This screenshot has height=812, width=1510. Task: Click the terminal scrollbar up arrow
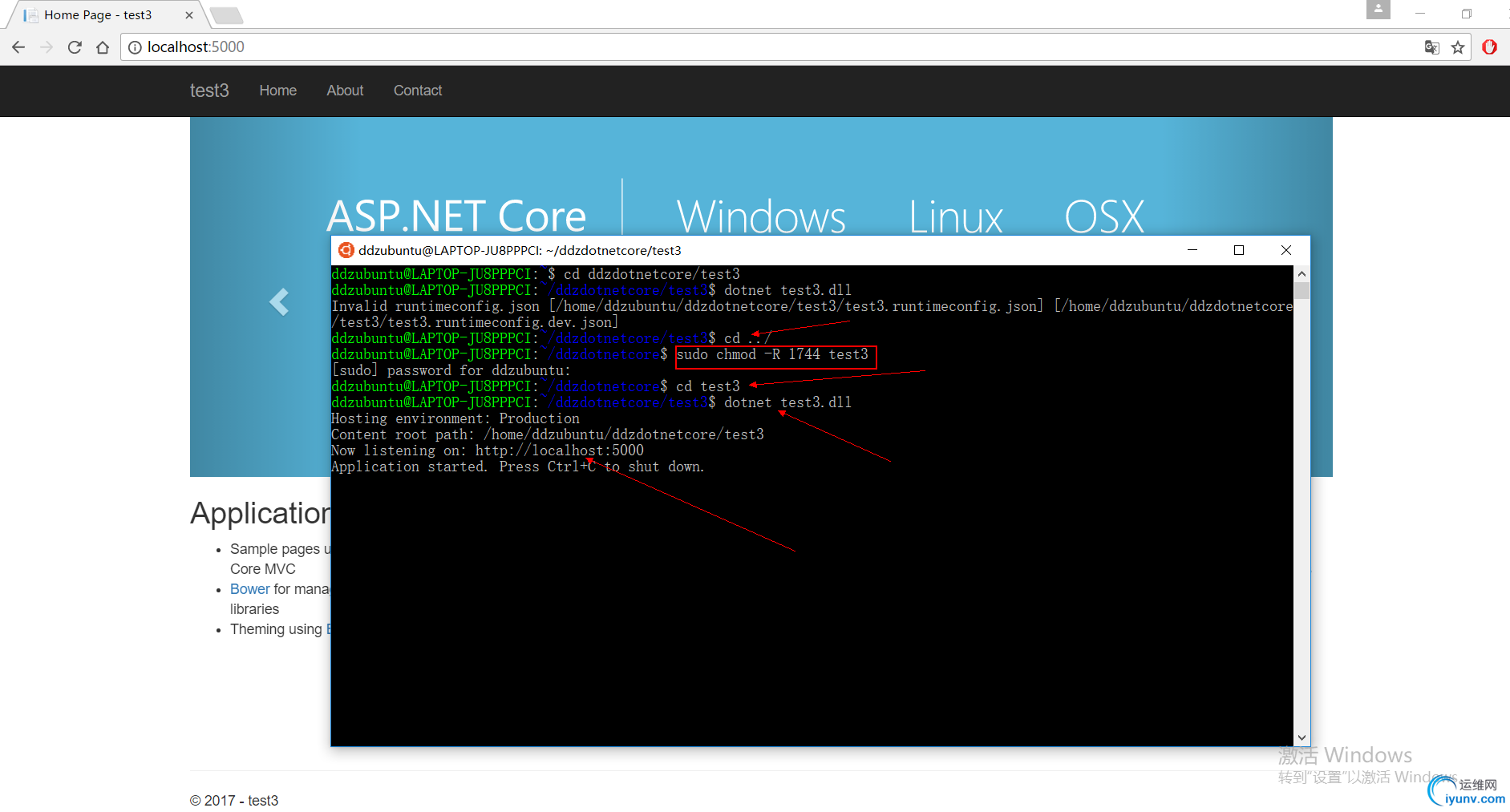[x=1302, y=274]
